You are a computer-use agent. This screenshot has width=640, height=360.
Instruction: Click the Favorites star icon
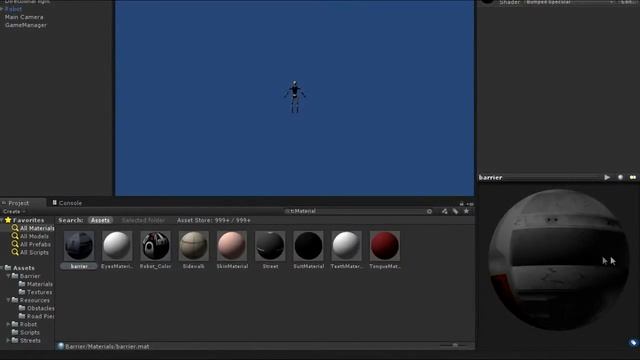tap(8, 220)
